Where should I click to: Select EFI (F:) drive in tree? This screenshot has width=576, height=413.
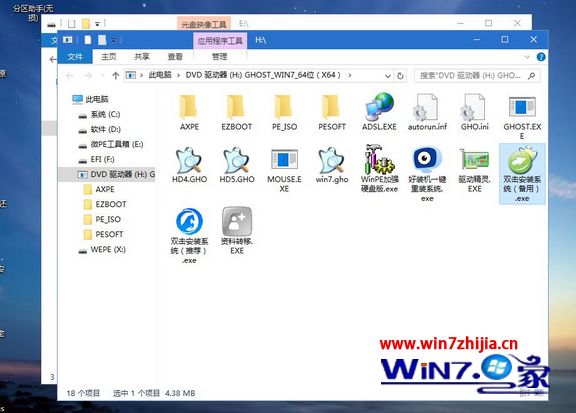coord(96,159)
